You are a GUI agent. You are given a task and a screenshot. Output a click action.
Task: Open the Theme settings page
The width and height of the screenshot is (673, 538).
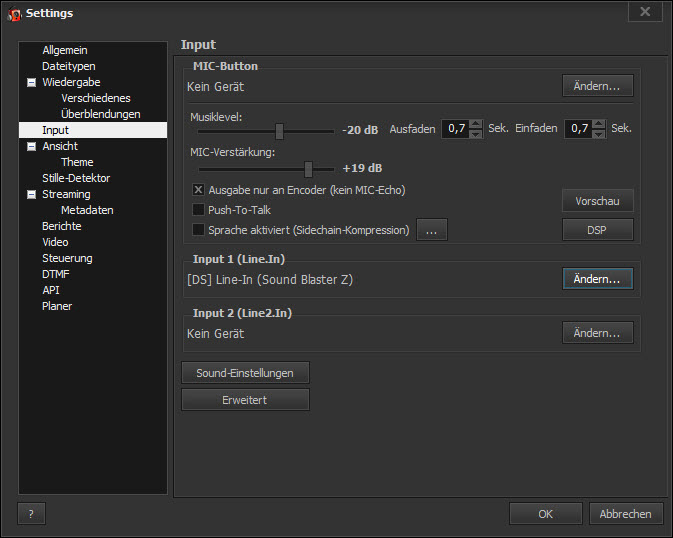click(x=77, y=162)
